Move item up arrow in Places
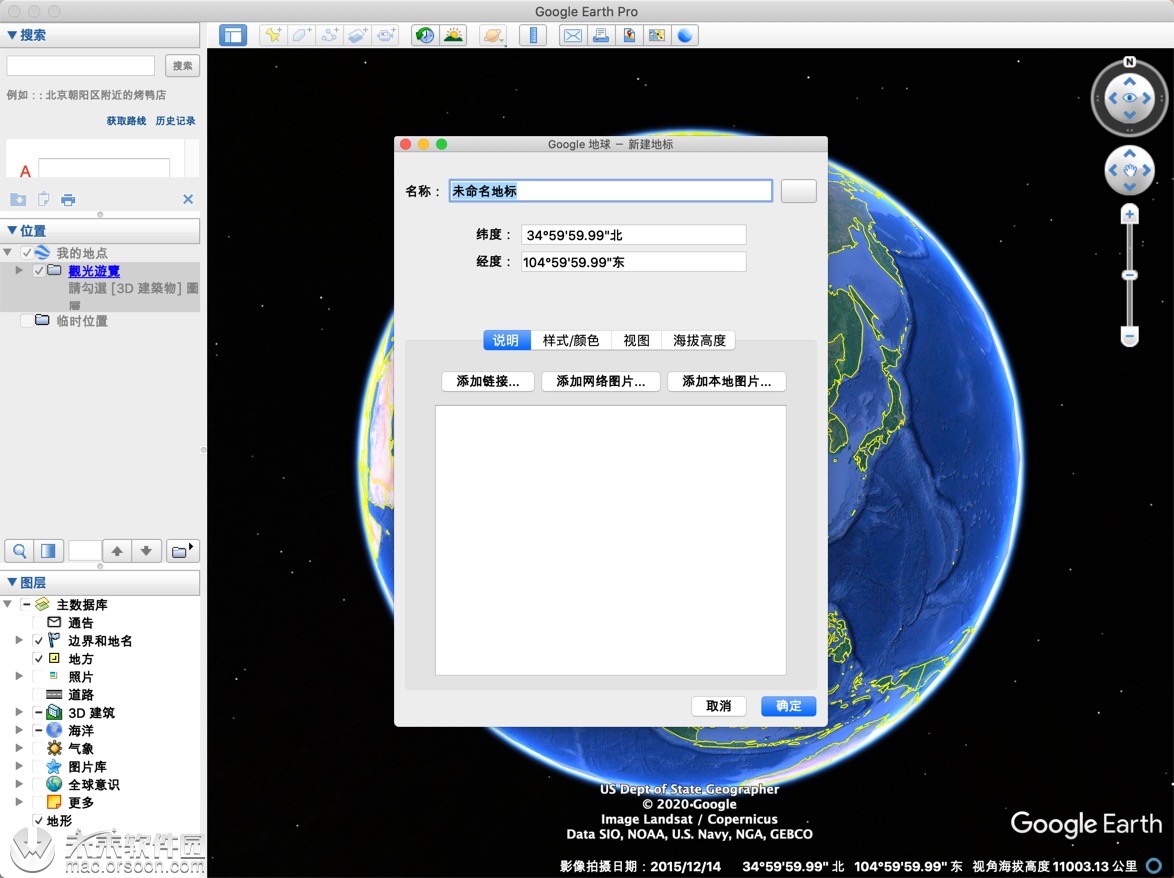This screenshot has height=878, width=1174. 117,551
